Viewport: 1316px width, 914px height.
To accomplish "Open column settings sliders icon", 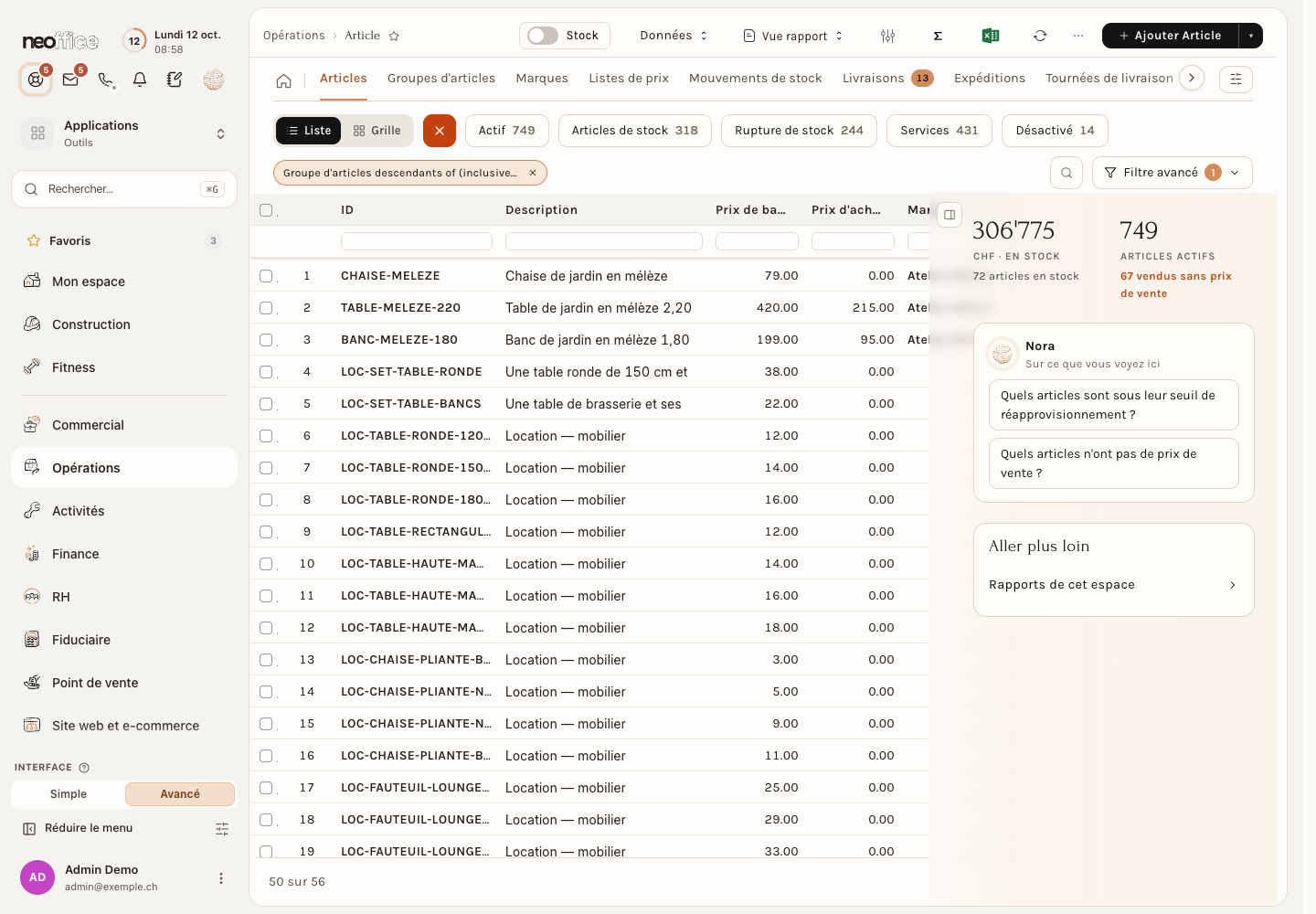I will coord(887,36).
